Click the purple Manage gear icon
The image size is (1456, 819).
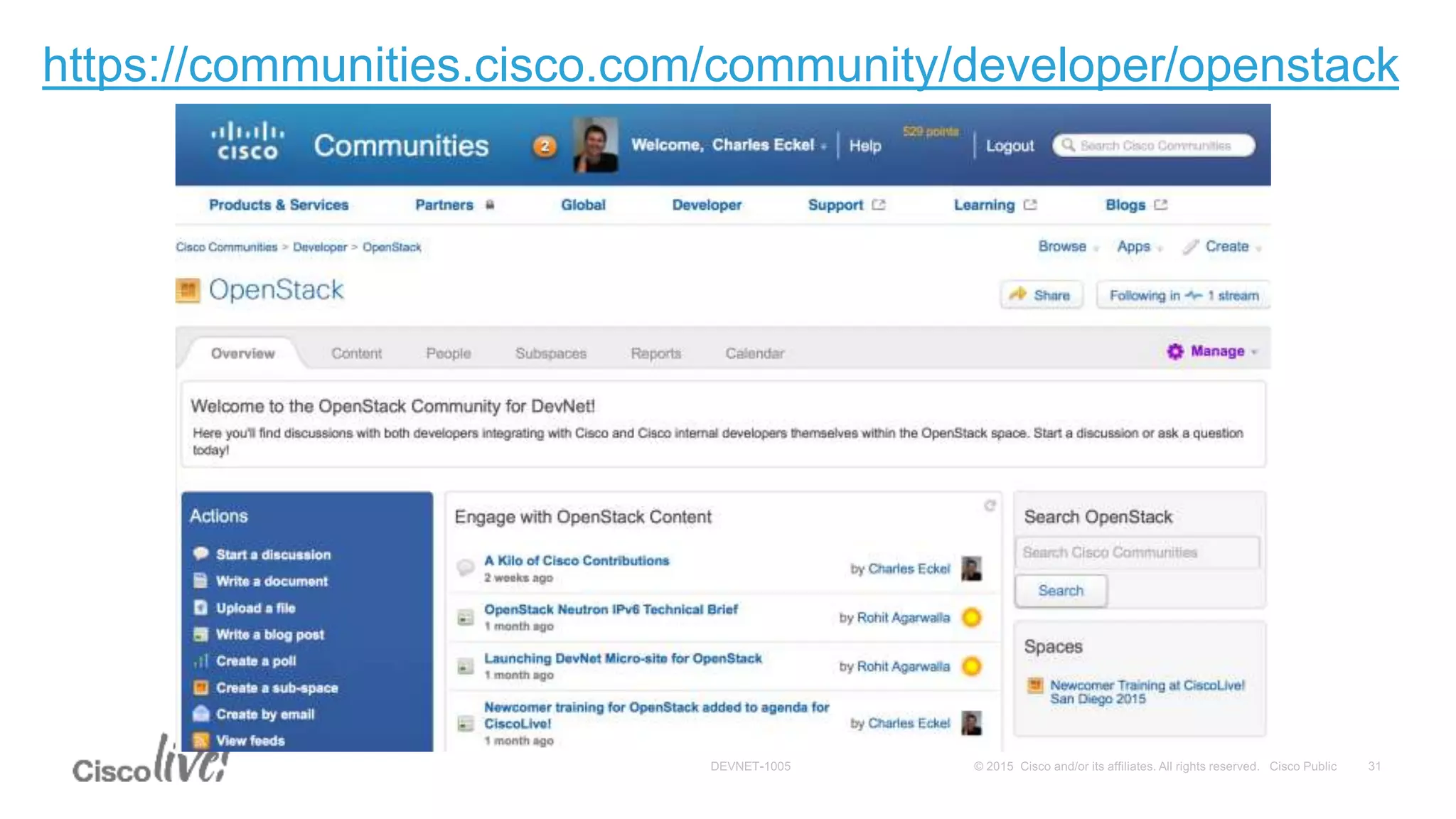click(x=1175, y=351)
